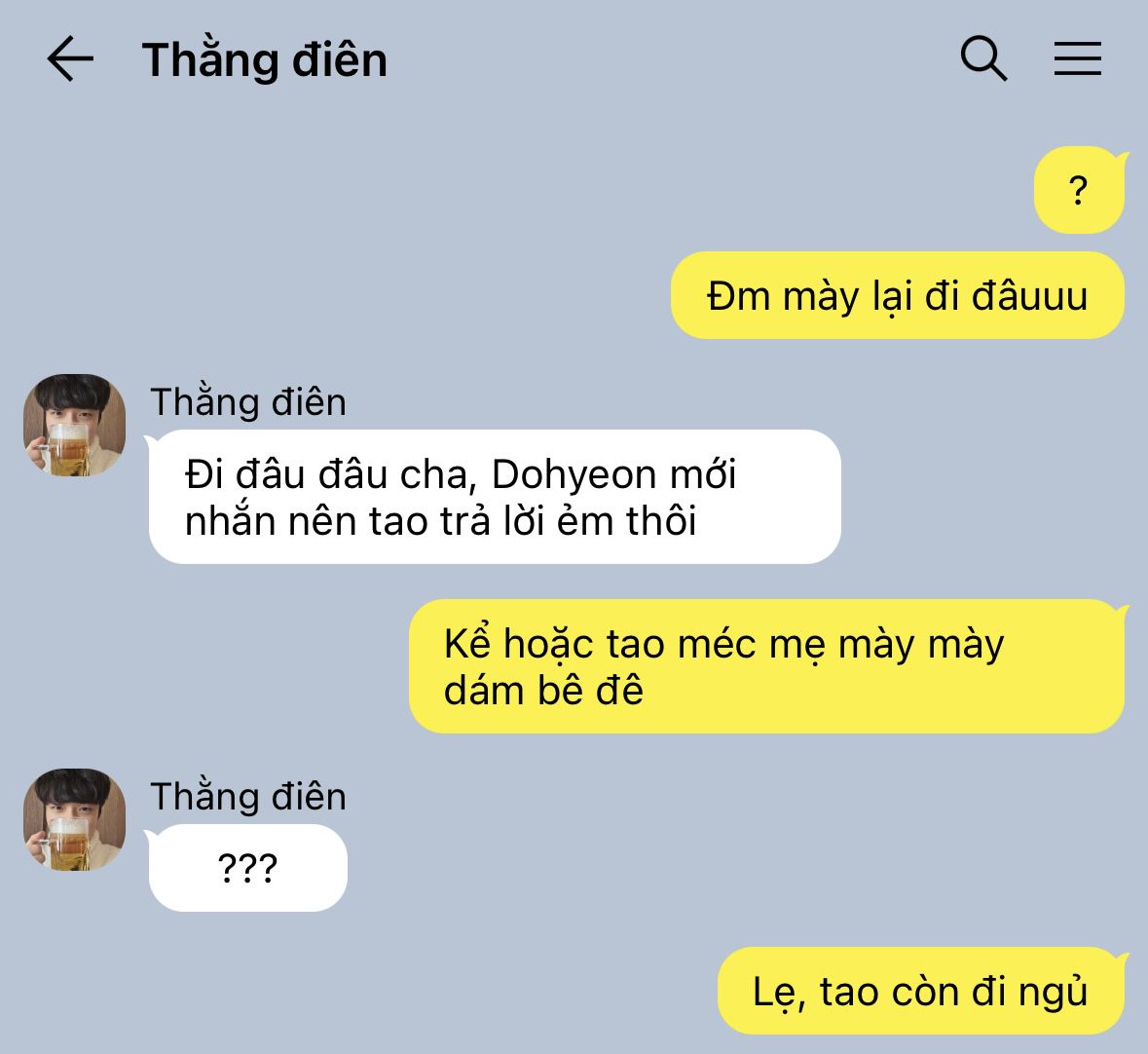Select the white message mentioning Dohyeon
This screenshot has height=1054, width=1148.
tap(495, 497)
